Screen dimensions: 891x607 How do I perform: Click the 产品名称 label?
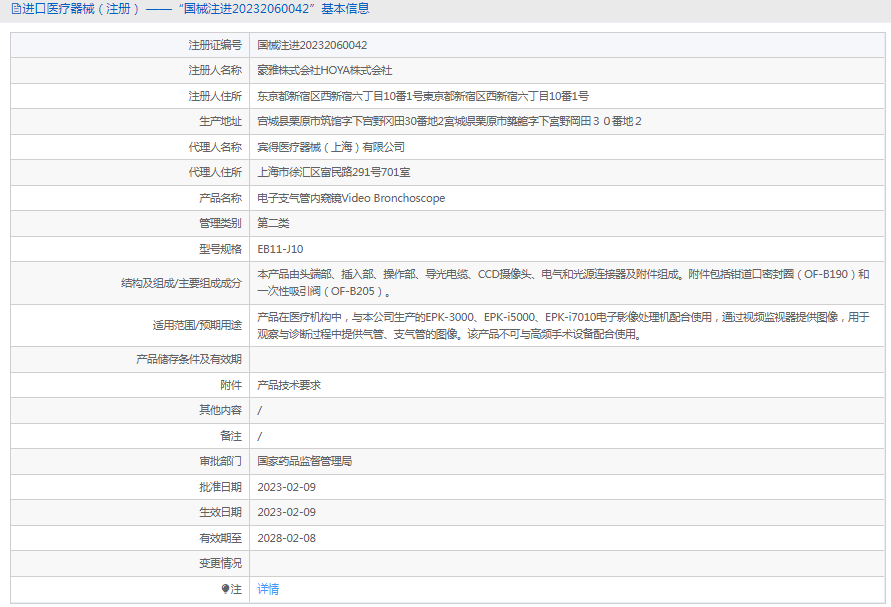(220, 198)
